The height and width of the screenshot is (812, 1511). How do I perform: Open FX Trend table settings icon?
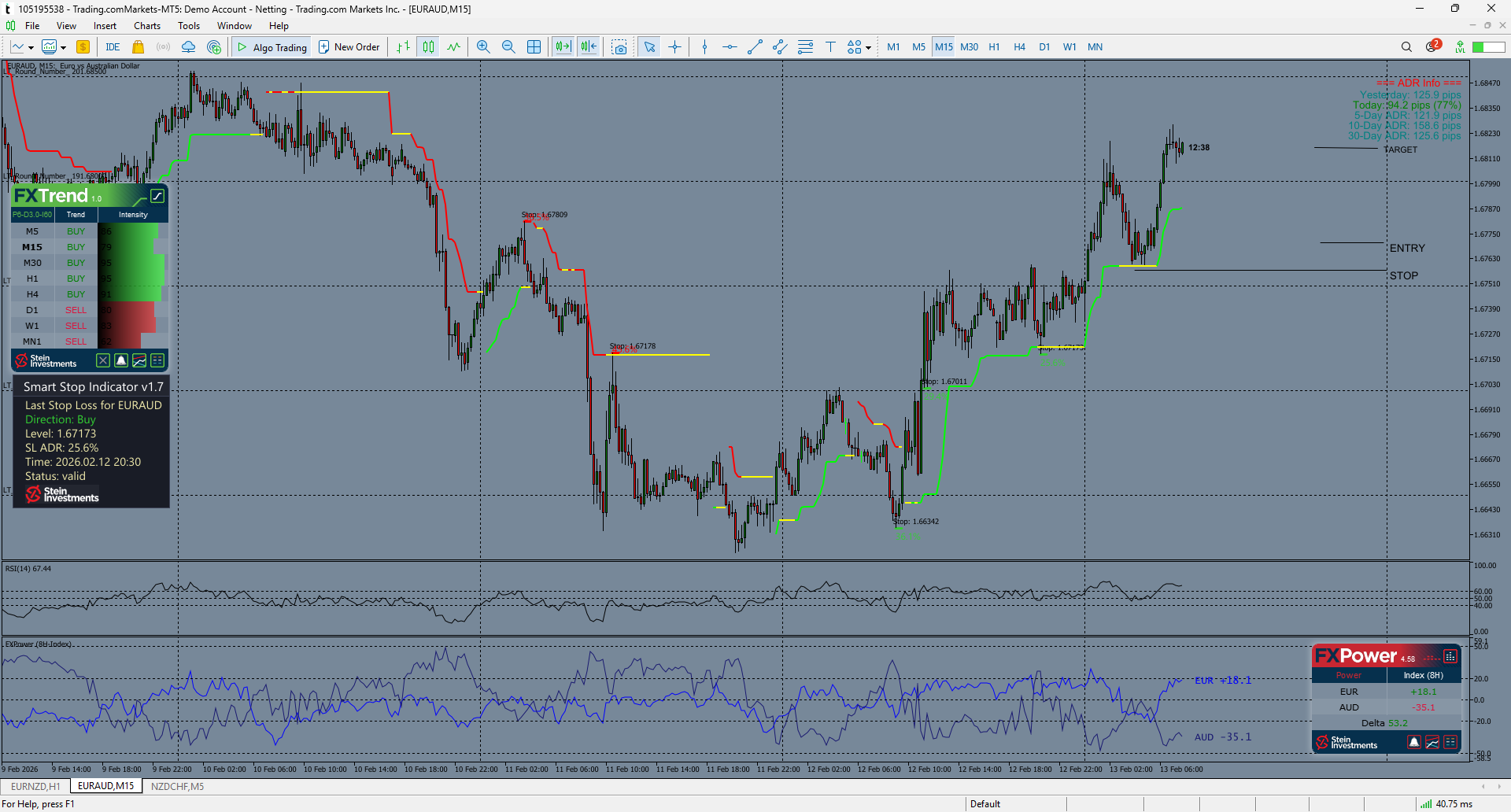(157, 360)
